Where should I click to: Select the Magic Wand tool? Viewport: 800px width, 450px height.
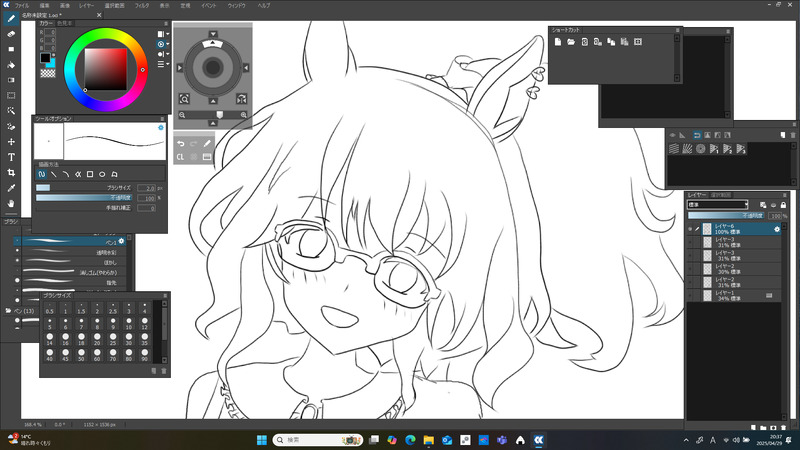11,111
